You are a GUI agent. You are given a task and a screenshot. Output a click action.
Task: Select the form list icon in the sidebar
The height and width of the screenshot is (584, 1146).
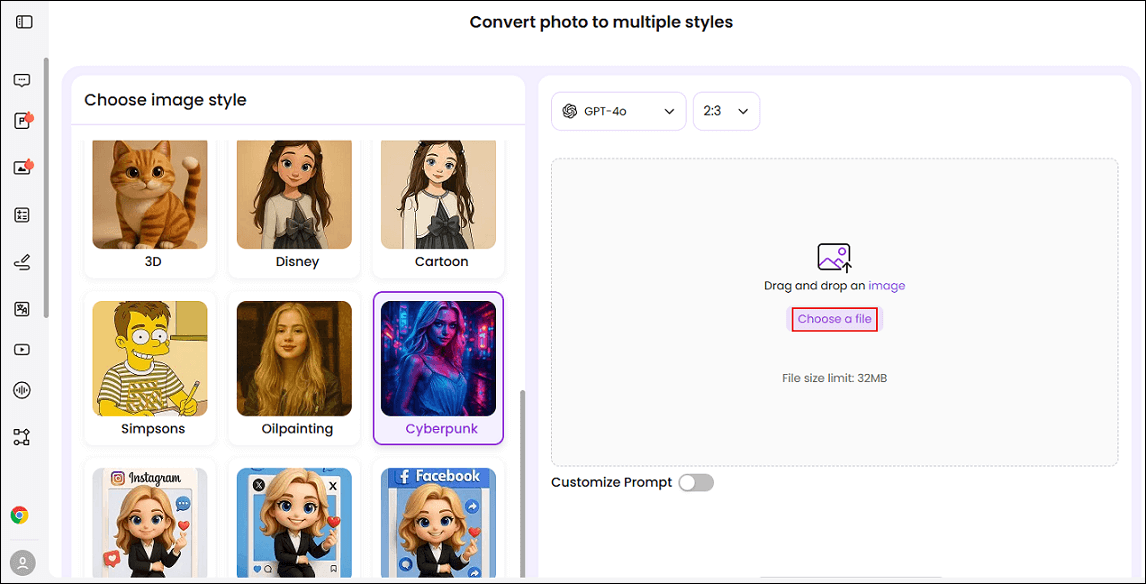pos(21,214)
